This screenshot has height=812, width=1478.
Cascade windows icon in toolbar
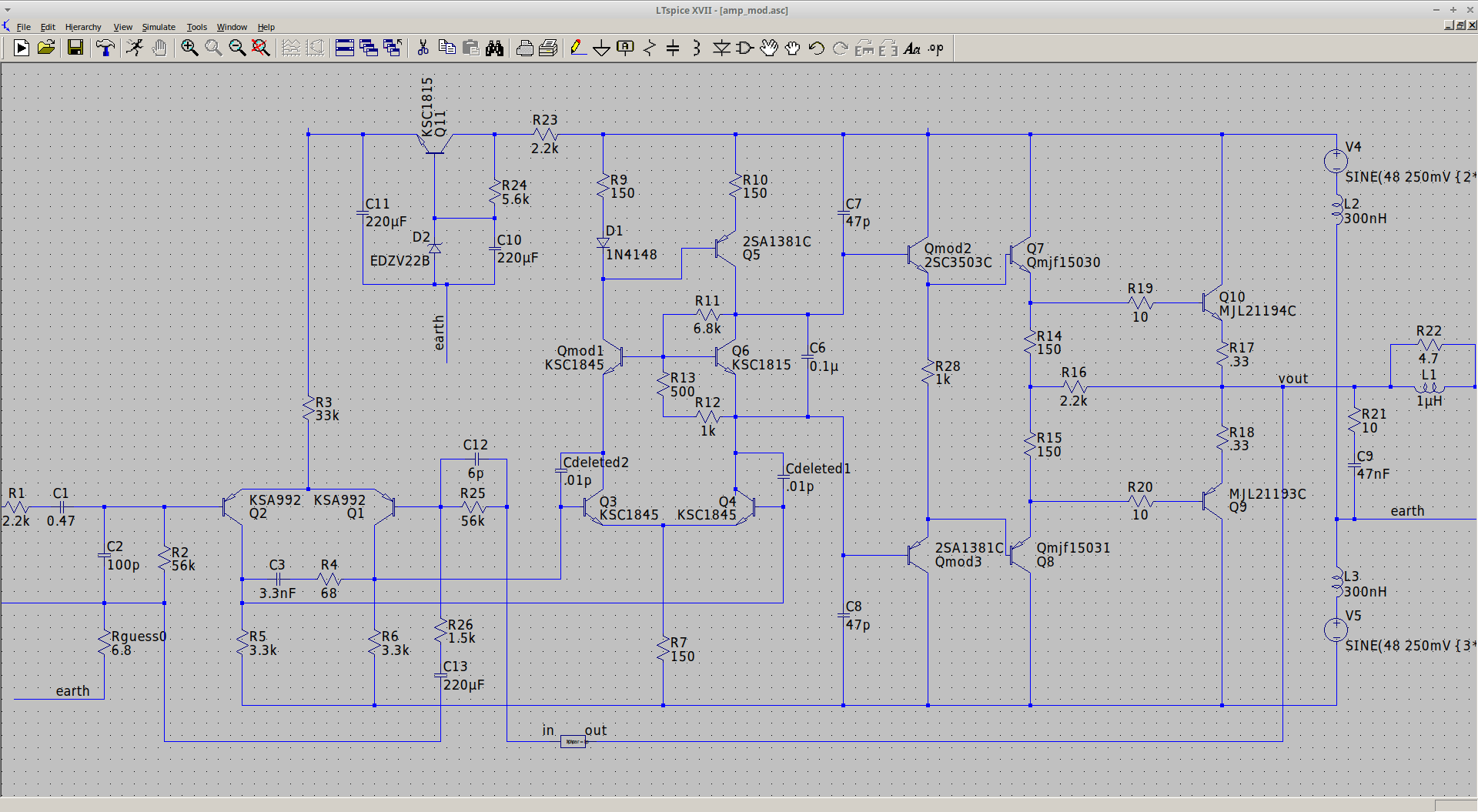(369, 48)
